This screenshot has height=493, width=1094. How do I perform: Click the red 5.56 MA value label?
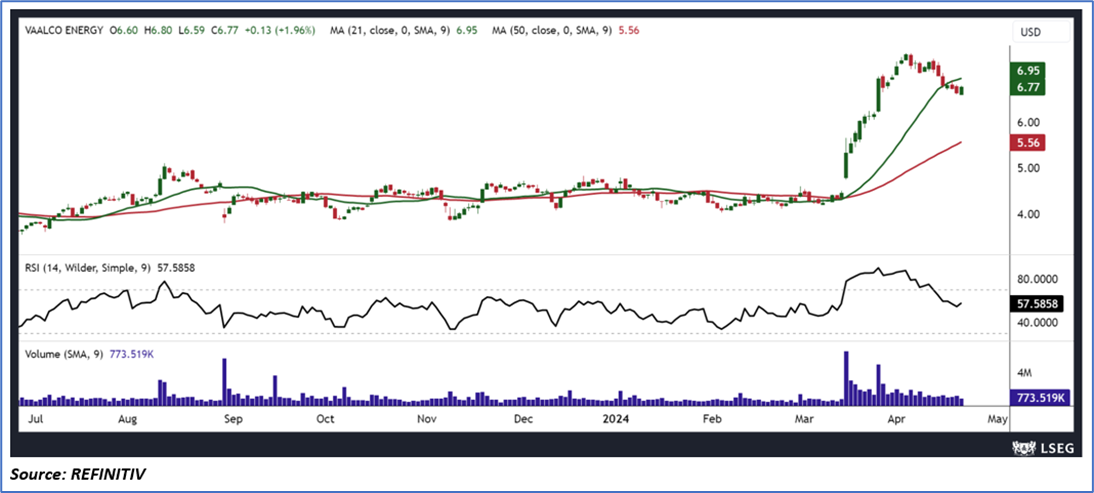(x=1029, y=142)
